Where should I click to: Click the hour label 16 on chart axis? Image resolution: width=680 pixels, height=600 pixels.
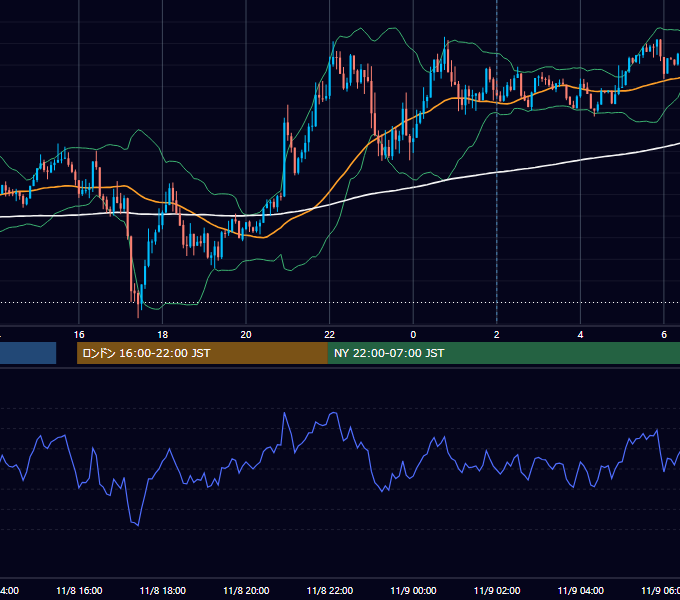(79, 335)
